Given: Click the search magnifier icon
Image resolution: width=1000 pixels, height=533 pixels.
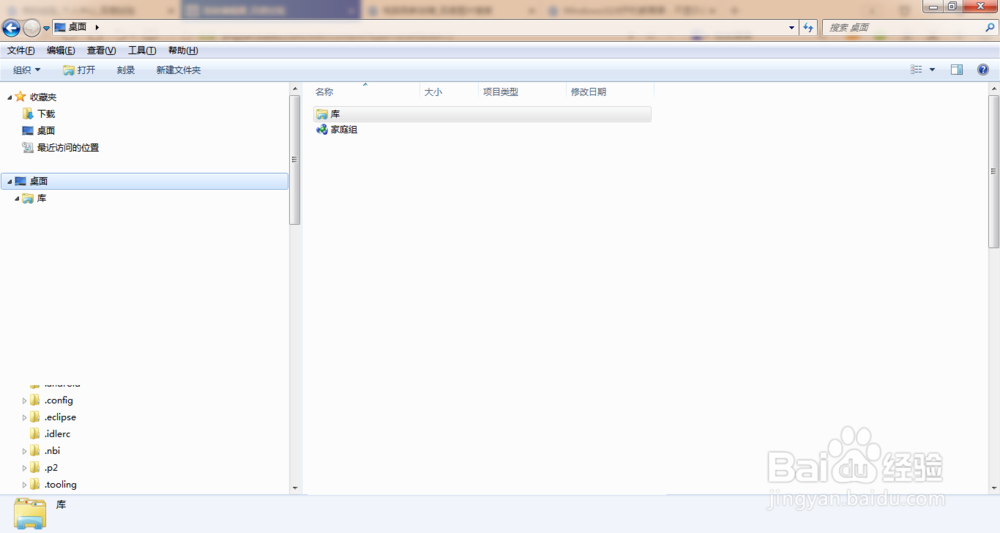Looking at the screenshot, I should [x=990, y=27].
